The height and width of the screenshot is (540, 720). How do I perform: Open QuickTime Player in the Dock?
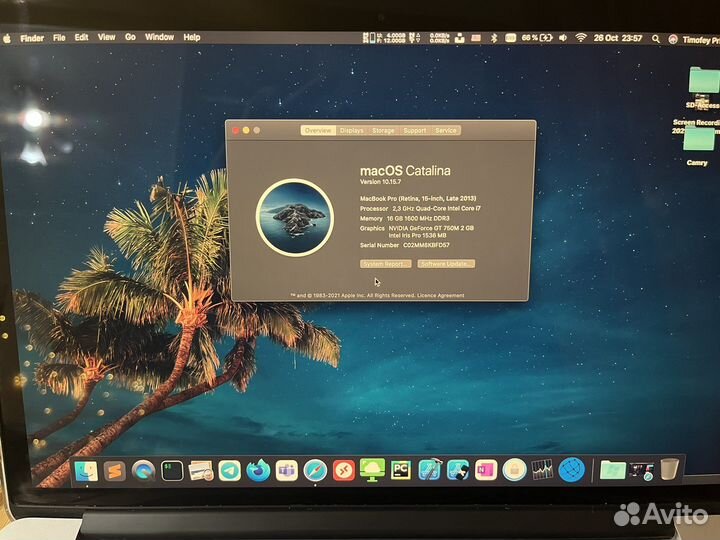pyautogui.click(x=143, y=471)
